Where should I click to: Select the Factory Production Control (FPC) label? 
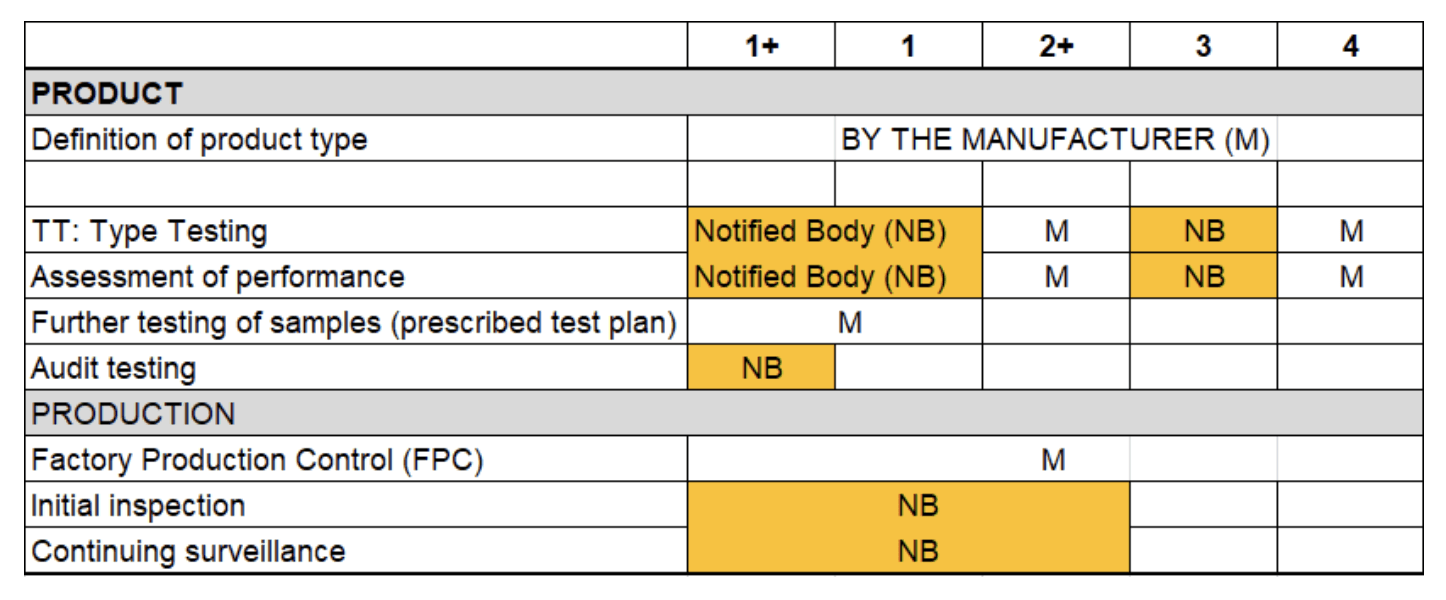tap(257, 460)
